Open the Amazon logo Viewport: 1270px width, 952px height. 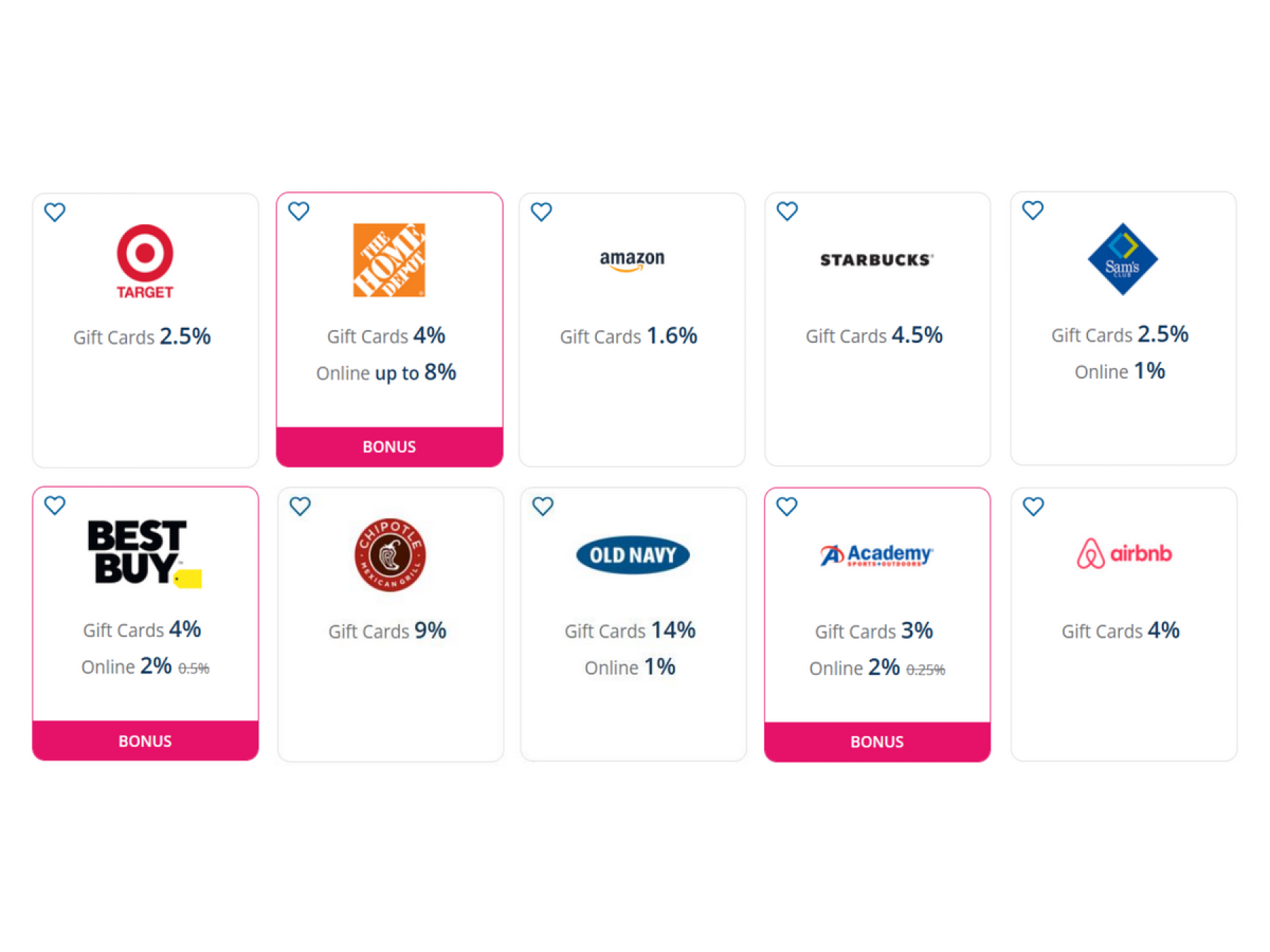[x=632, y=260]
